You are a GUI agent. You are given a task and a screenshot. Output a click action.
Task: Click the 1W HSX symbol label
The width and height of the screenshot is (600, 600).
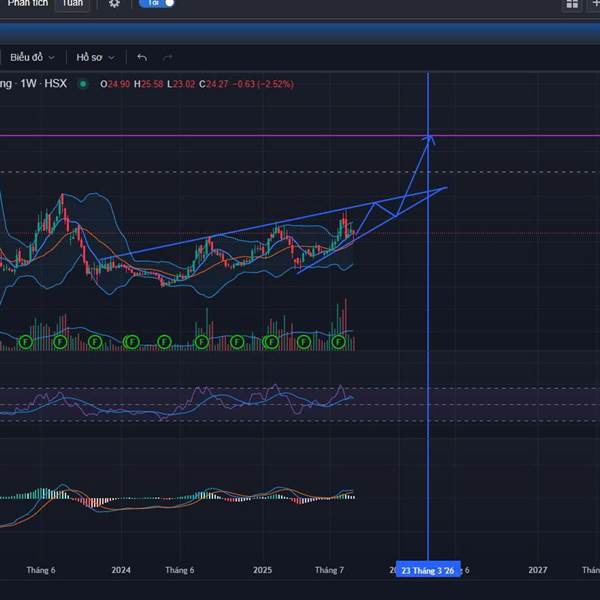click(45, 84)
